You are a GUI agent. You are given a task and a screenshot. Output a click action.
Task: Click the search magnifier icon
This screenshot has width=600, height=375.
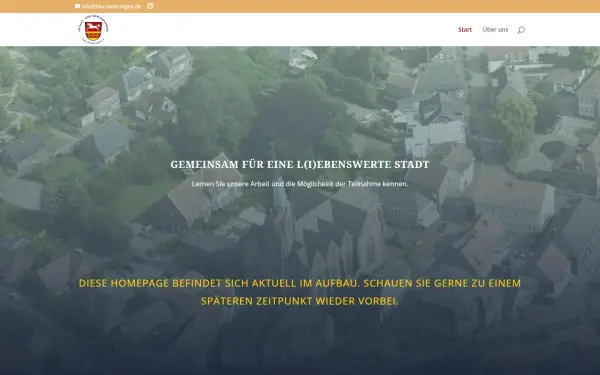click(521, 30)
